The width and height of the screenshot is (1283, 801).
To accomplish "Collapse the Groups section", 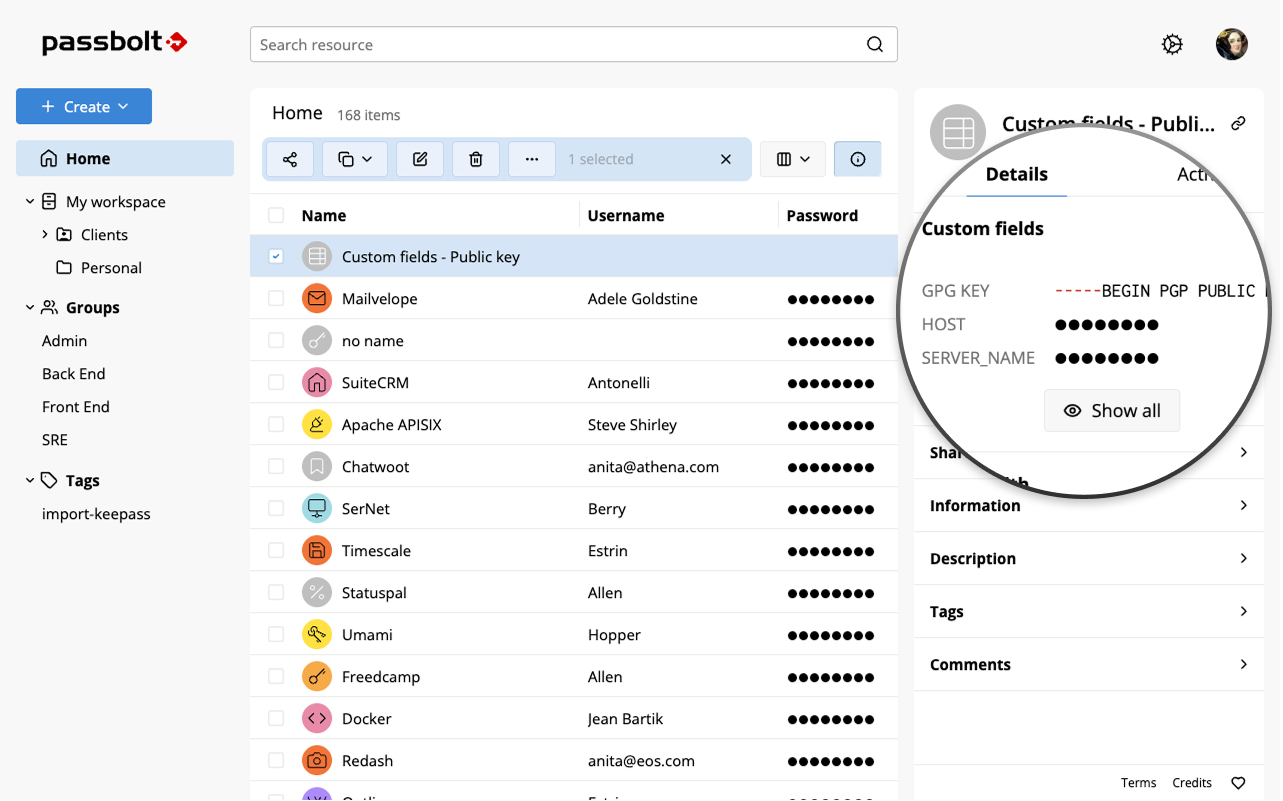I will pos(30,308).
